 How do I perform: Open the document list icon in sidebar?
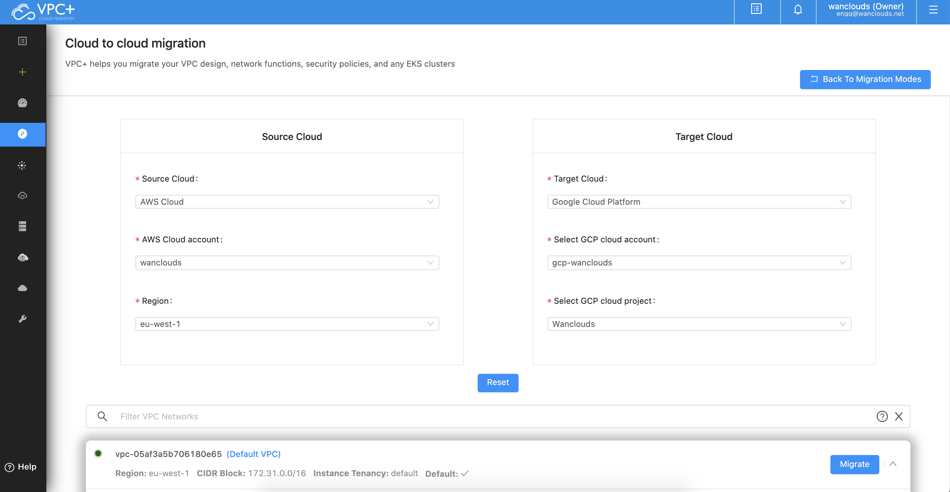22,41
